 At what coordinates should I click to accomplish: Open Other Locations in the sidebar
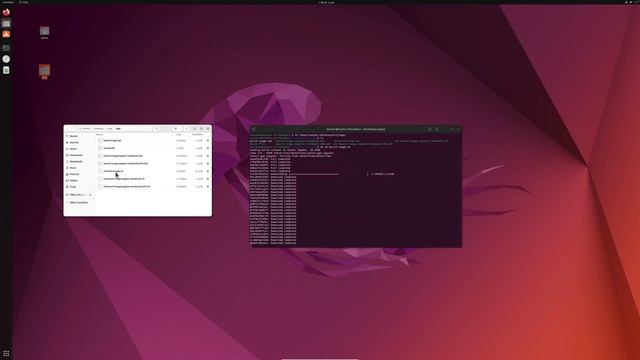78,202
